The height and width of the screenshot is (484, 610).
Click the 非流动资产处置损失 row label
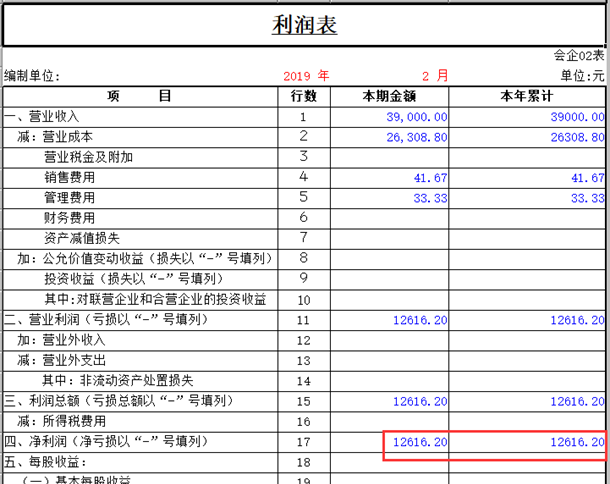point(117,381)
